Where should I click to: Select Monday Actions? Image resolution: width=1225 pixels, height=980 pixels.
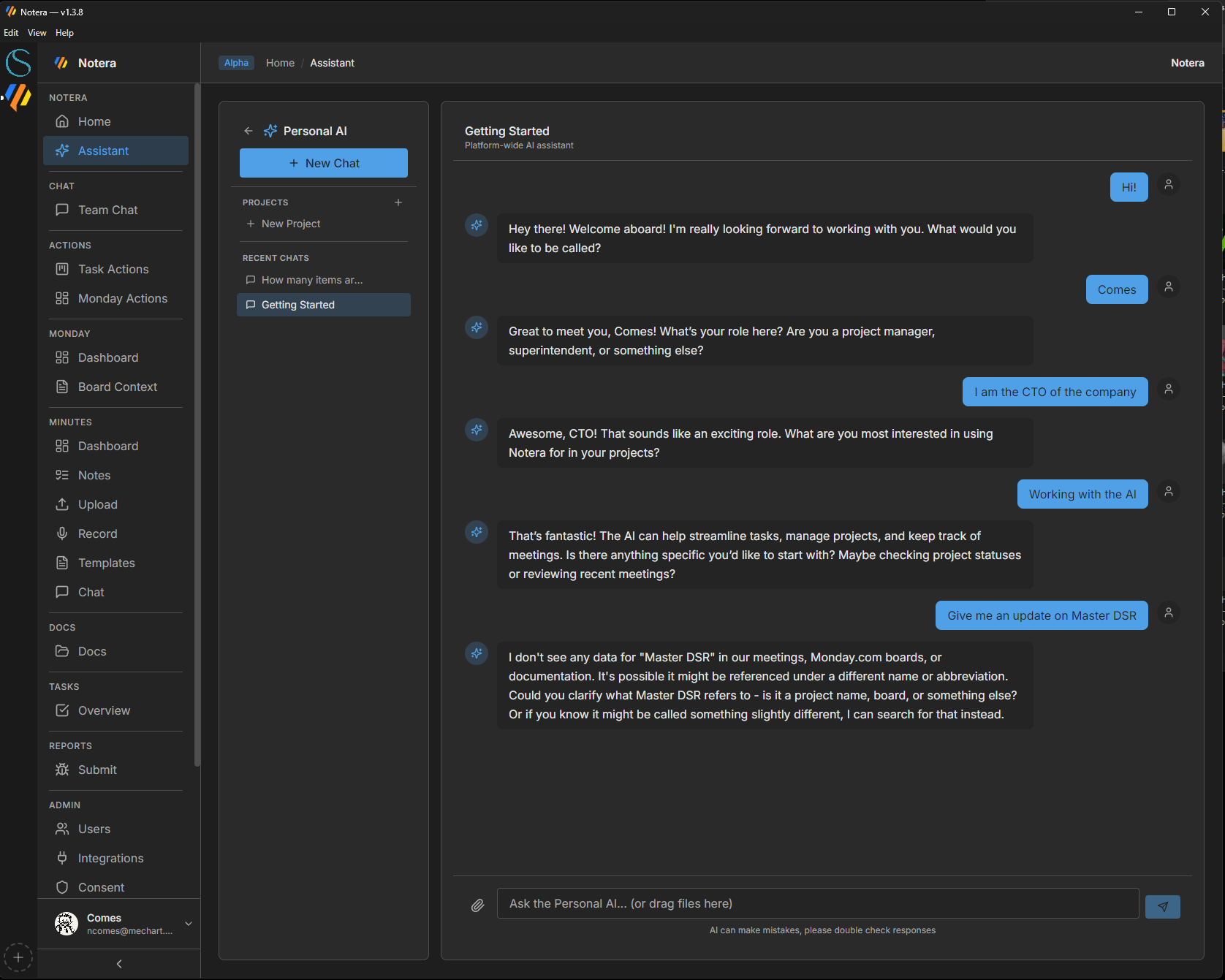[122, 298]
